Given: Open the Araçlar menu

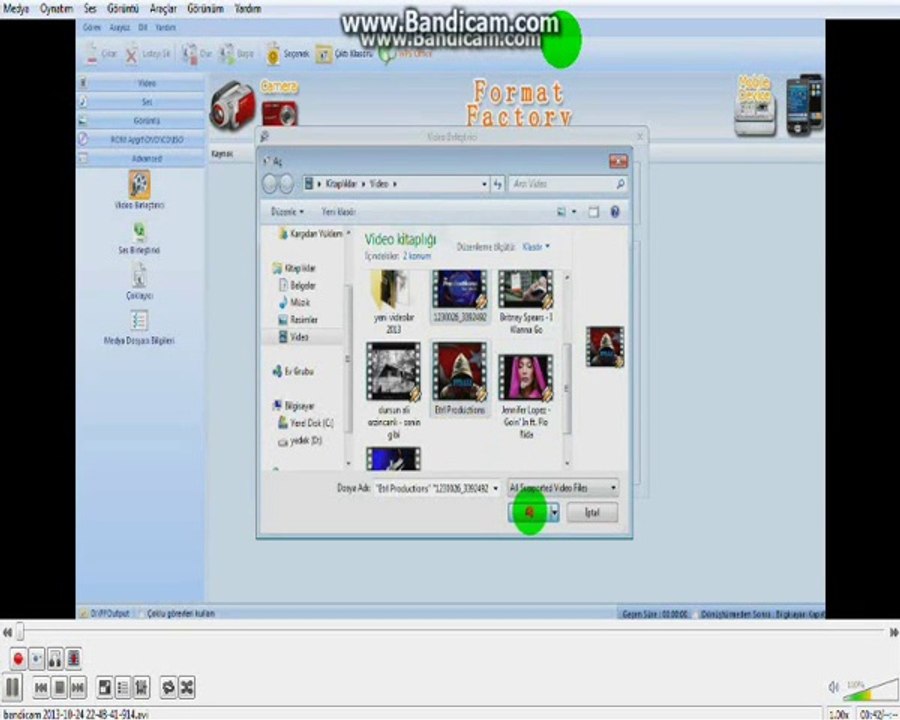Looking at the screenshot, I should pyautogui.click(x=163, y=9).
